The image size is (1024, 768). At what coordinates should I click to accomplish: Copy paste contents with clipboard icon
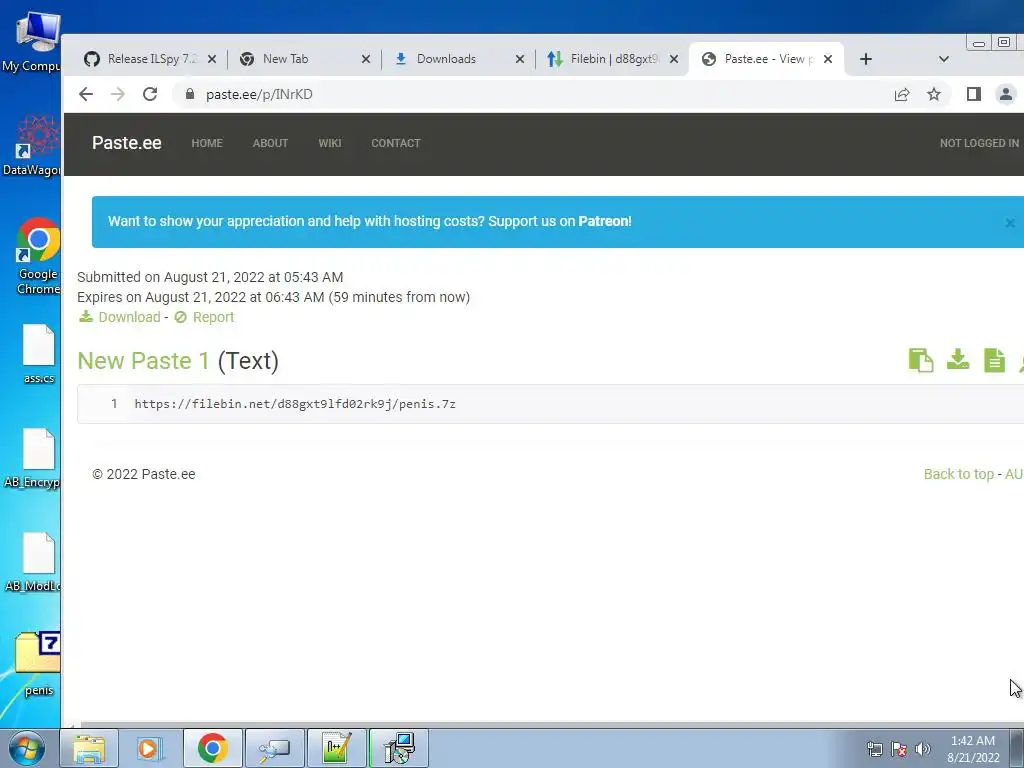pyautogui.click(x=921, y=360)
